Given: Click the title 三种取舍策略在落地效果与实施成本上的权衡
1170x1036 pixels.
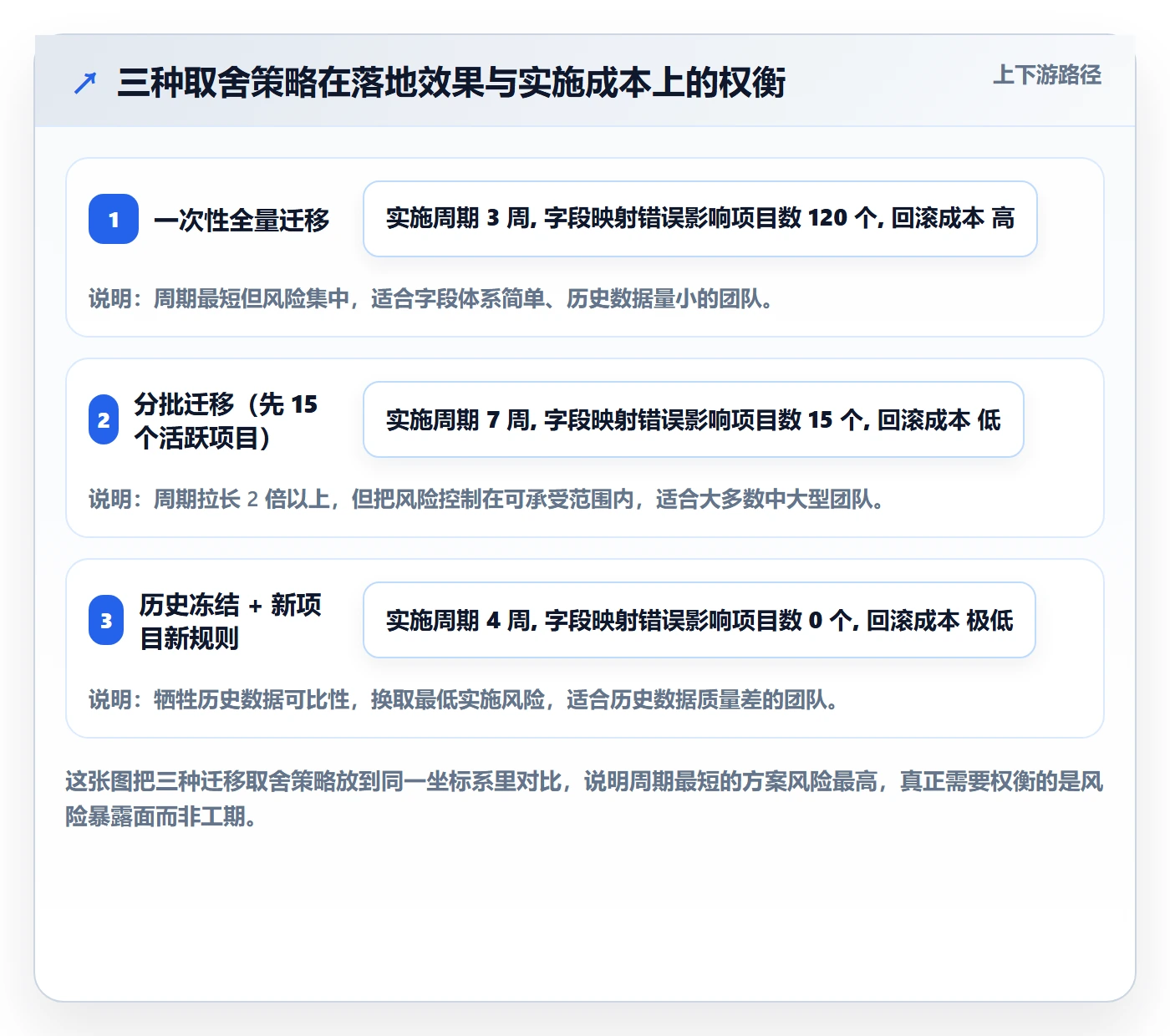Looking at the screenshot, I should tap(451, 83).
